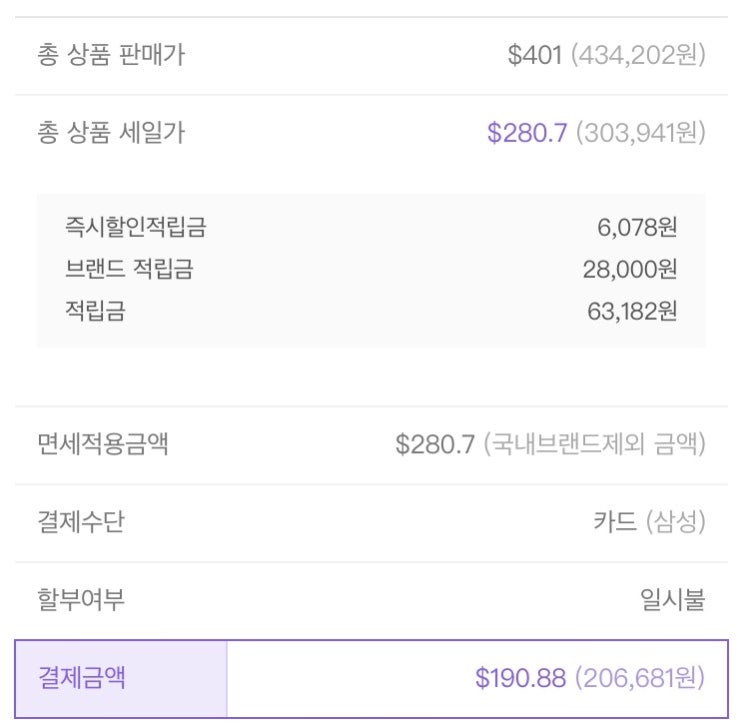743x723 pixels.
Task: Select the $401 total sale price
Action: click(x=535, y=55)
